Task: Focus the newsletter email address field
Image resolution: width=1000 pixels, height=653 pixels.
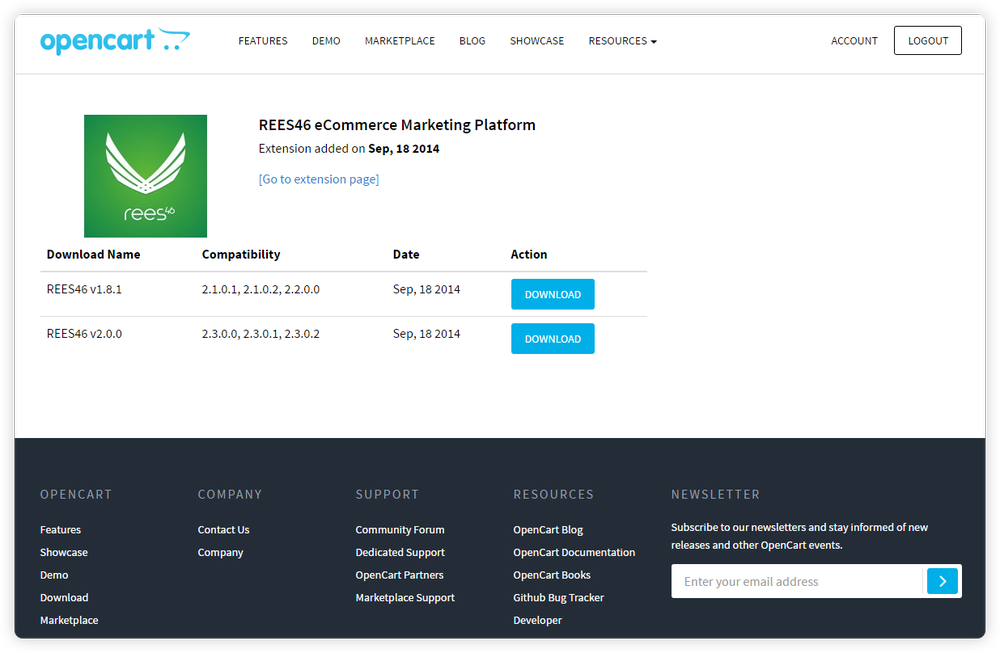Action: 797,581
